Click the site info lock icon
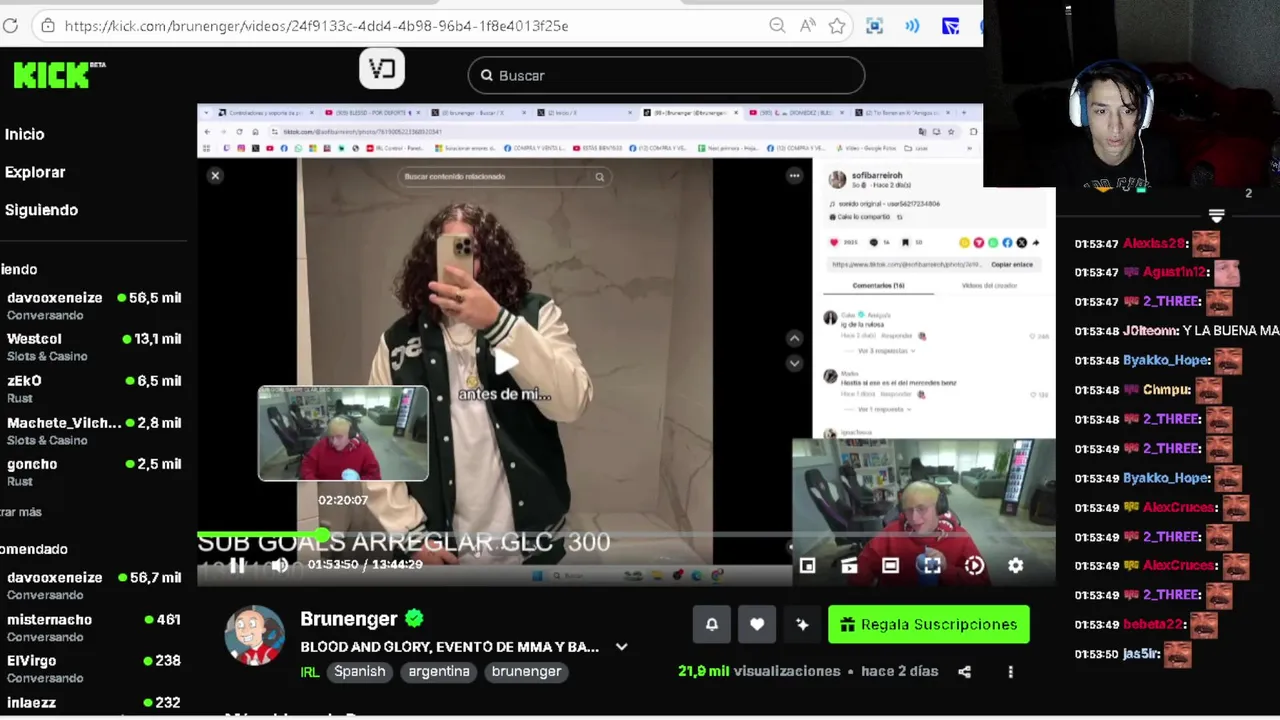The image size is (1280, 720). point(47,26)
